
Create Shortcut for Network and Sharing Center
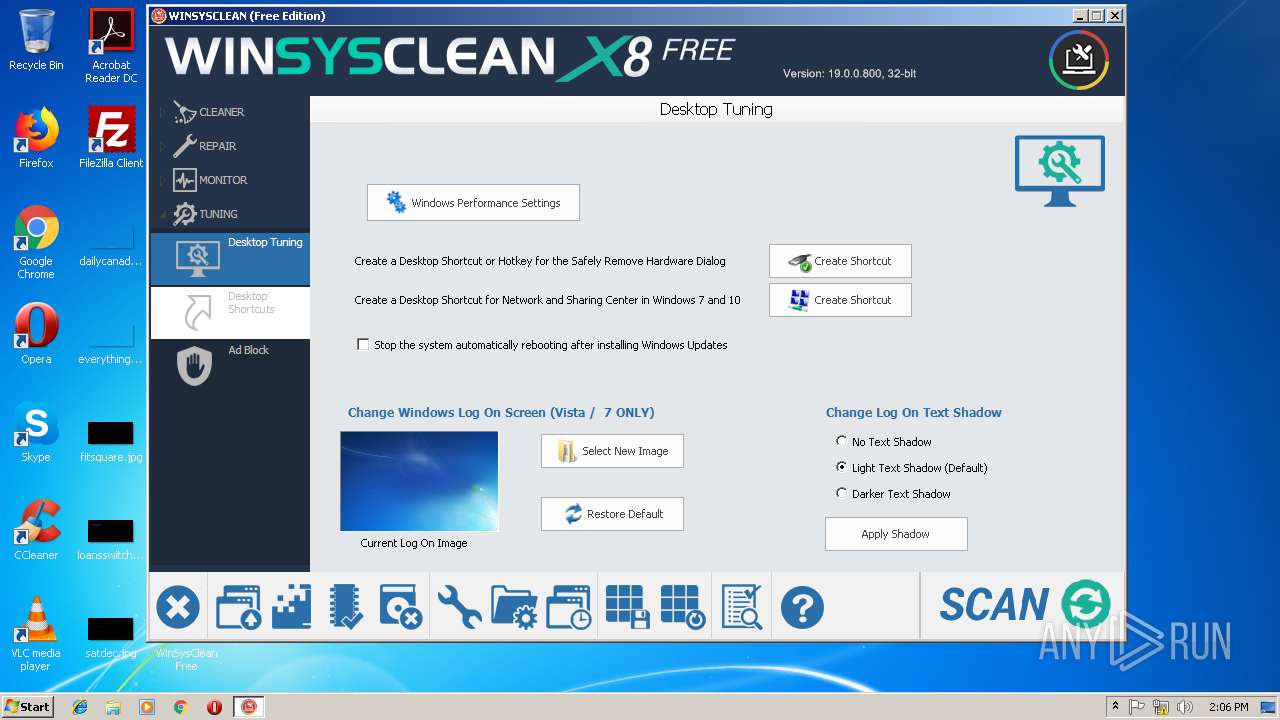pos(840,300)
